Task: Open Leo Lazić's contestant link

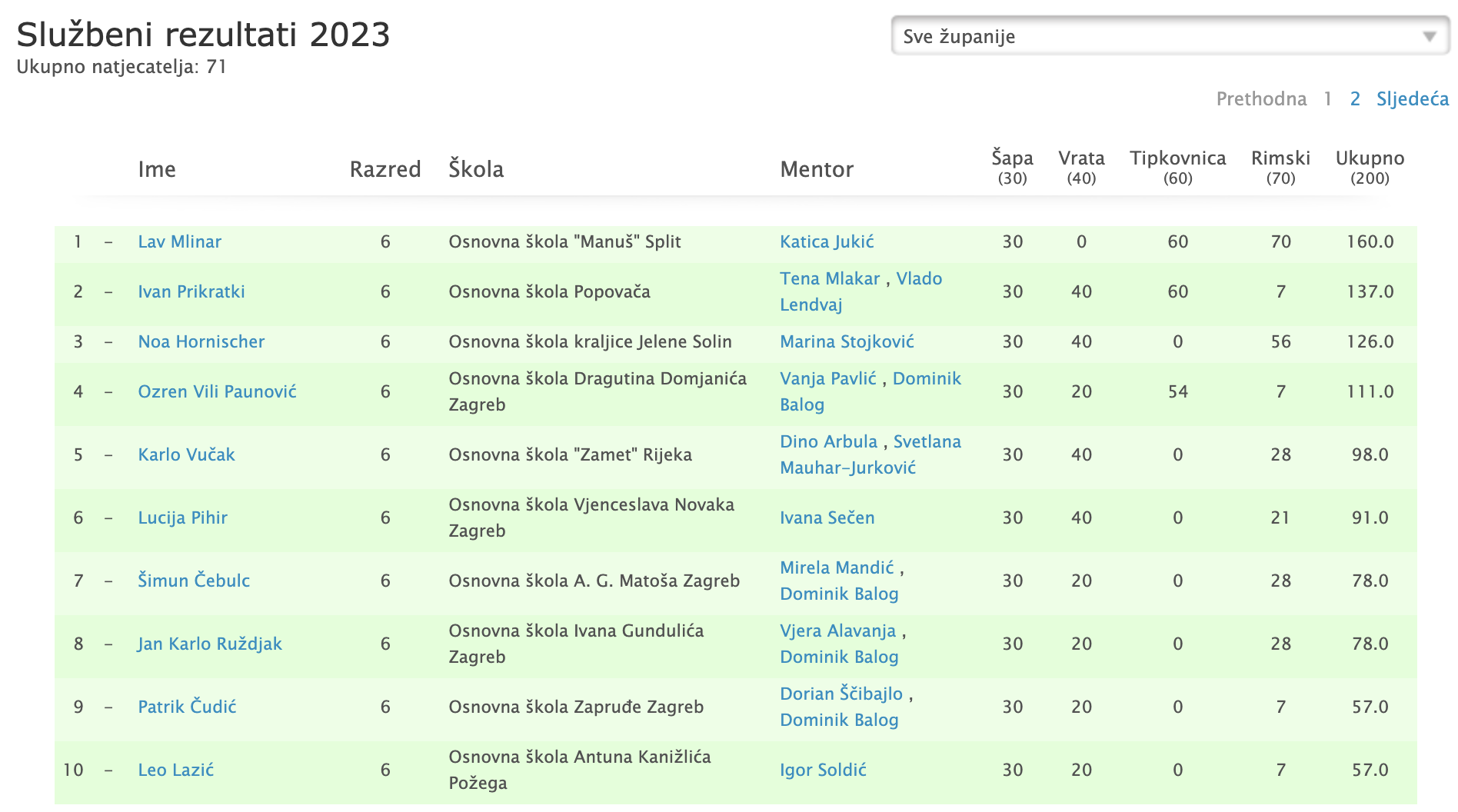Action: tap(175, 770)
